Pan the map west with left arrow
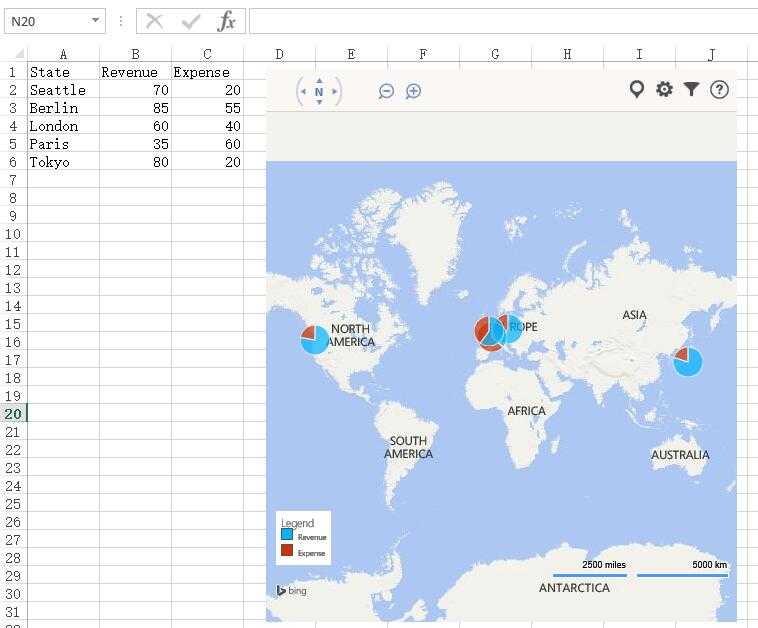The image size is (758, 628). 304,91
